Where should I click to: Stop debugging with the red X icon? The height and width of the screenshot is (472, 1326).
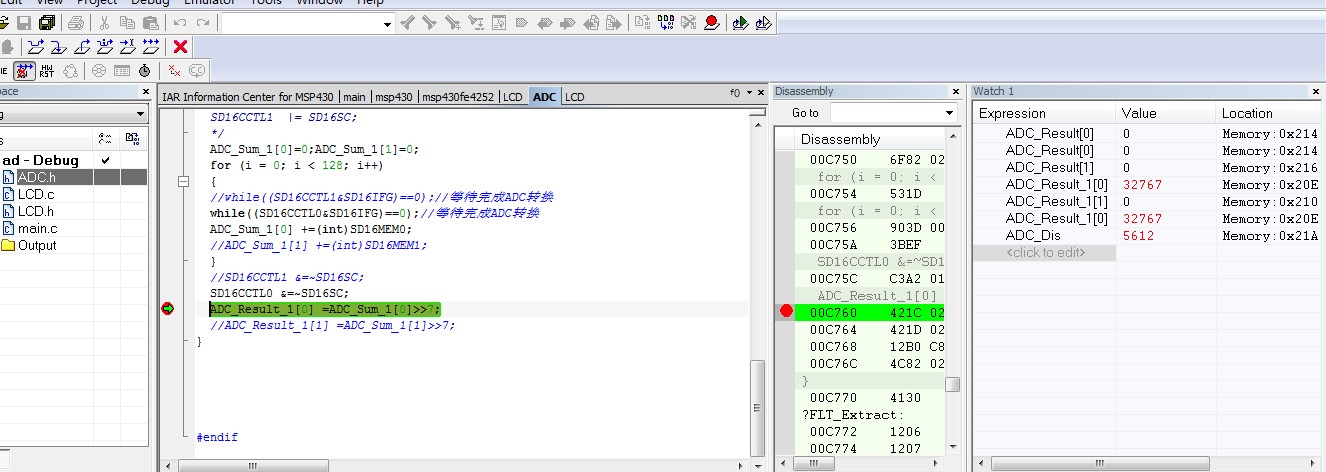[180, 46]
